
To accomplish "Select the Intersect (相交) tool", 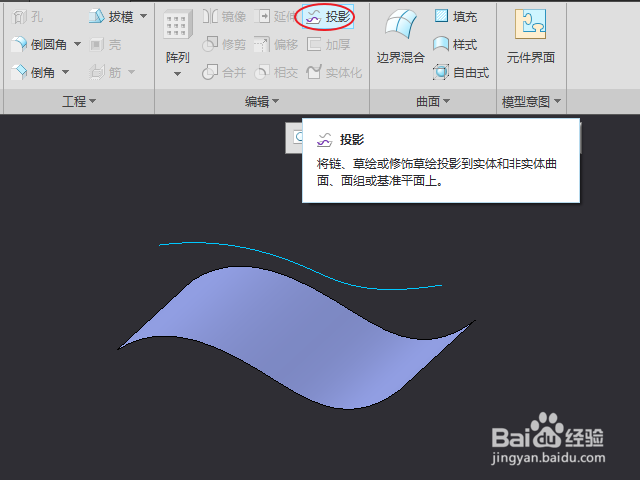I will point(276,73).
